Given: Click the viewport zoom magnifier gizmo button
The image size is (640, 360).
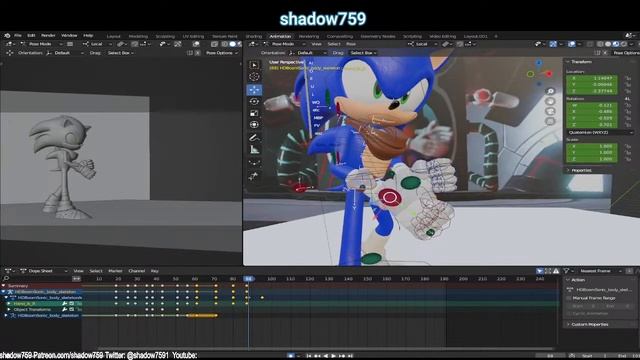Looking at the screenshot, I should point(550,91).
